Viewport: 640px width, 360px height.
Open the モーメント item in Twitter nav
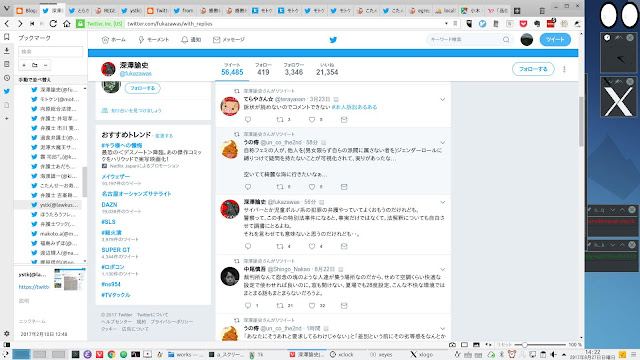click(x=153, y=40)
